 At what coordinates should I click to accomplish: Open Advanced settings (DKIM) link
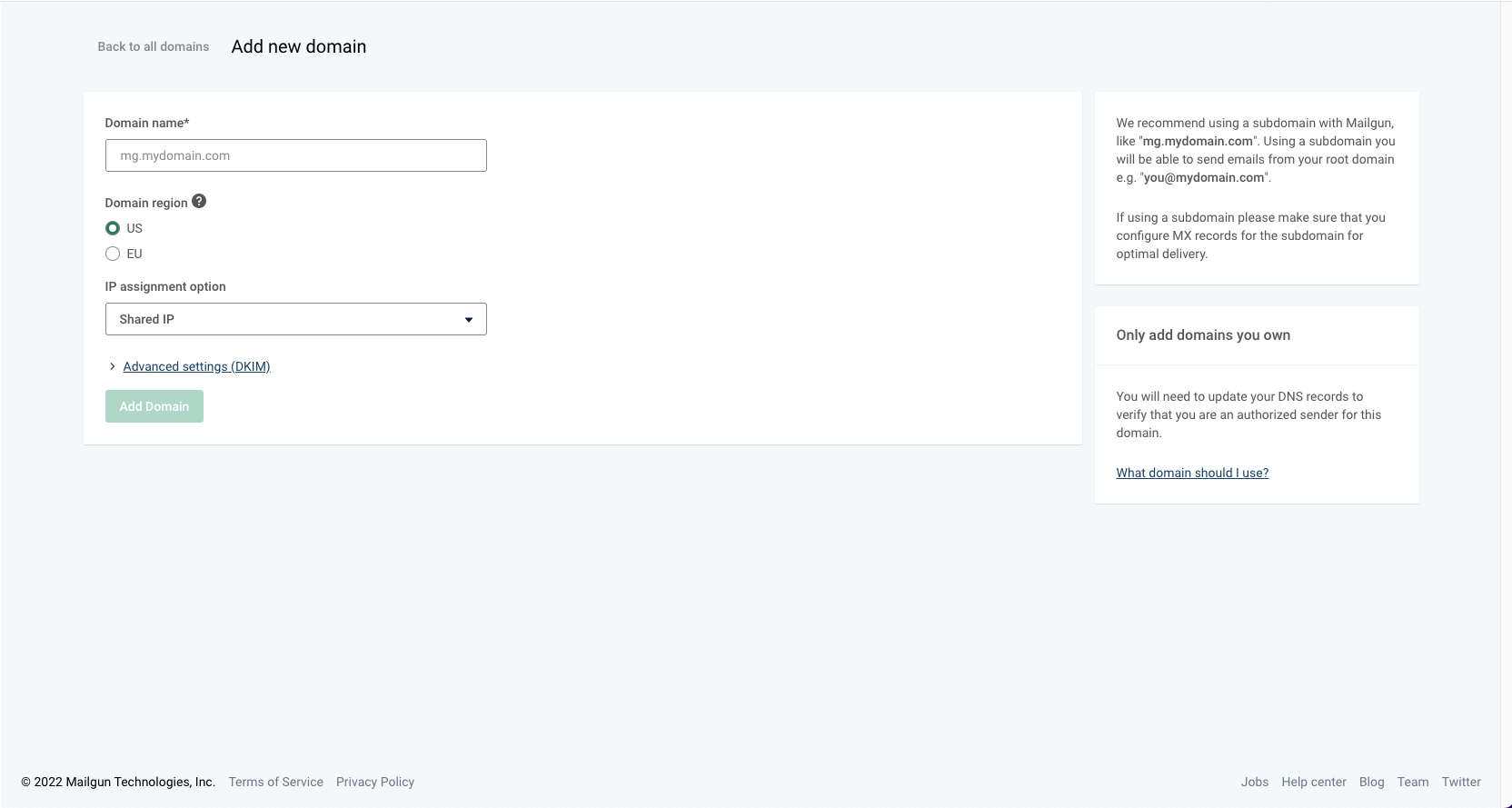tap(196, 366)
